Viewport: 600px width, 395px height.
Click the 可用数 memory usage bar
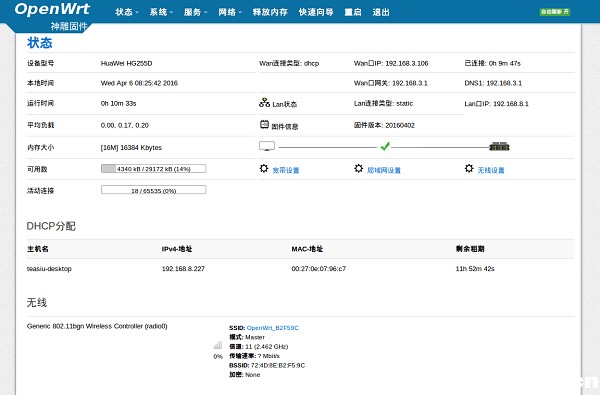point(153,169)
